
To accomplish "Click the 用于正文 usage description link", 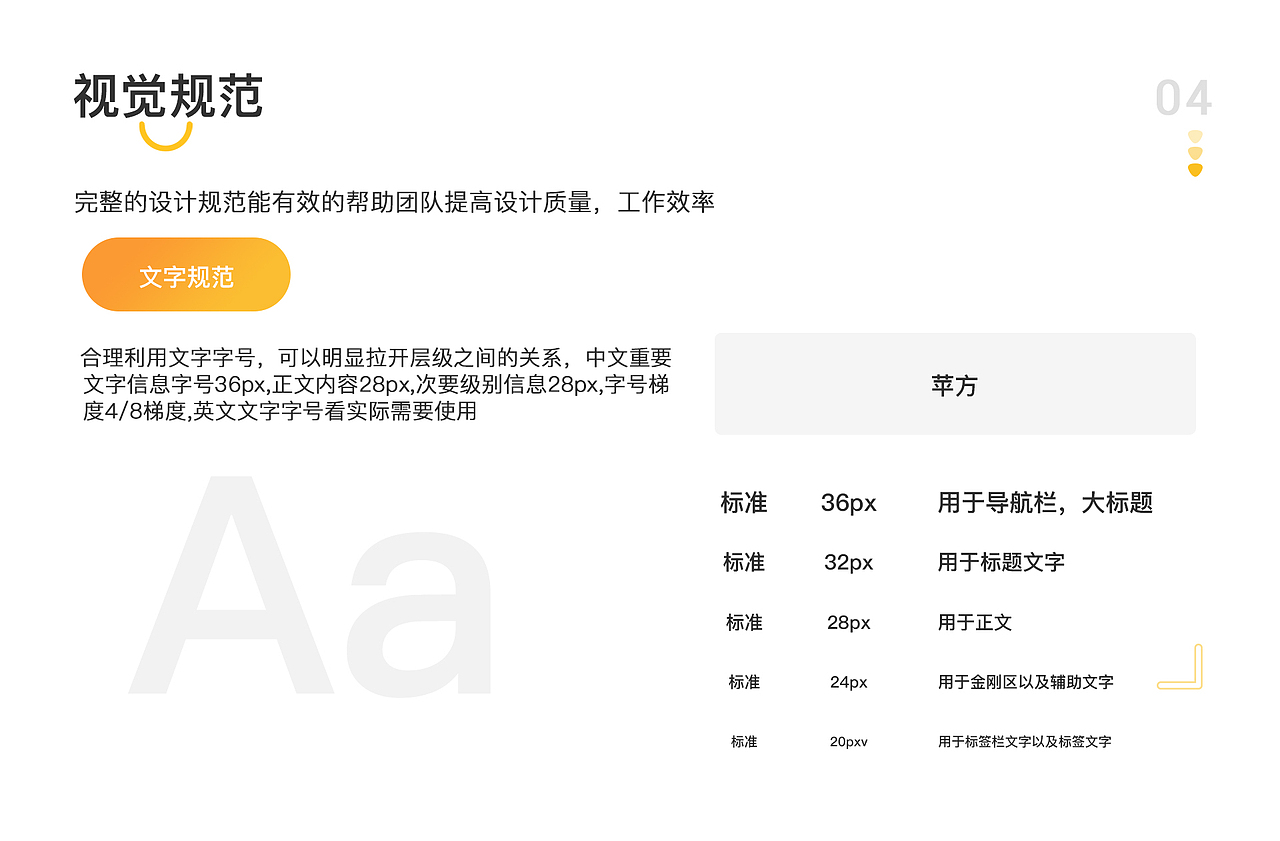I will click(974, 622).
